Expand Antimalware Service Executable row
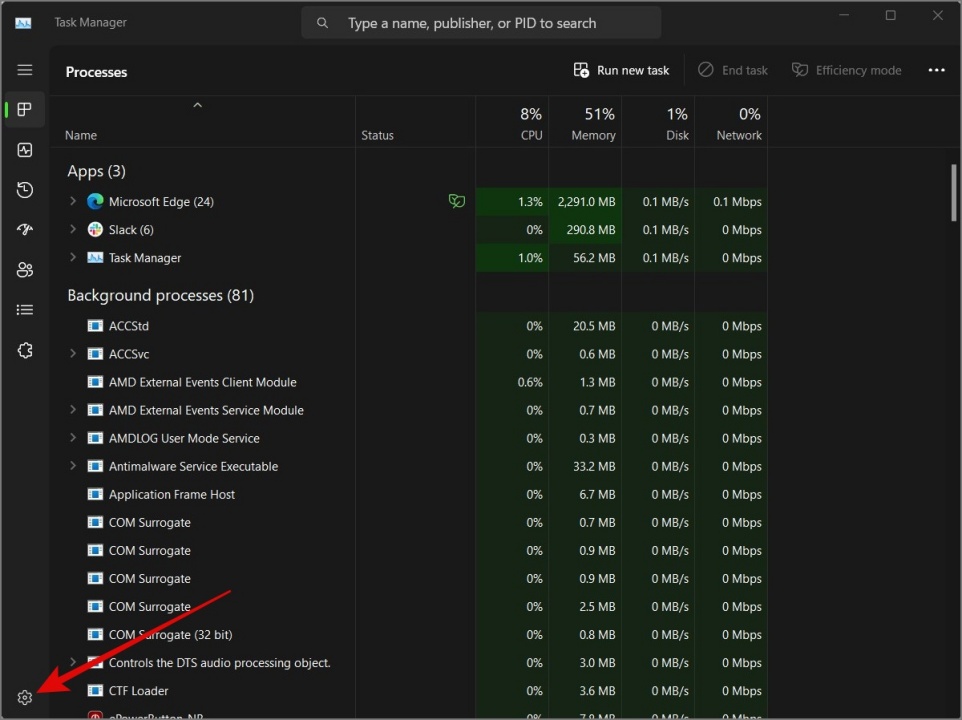The width and height of the screenshot is (962, 720). tap(73, 465)
